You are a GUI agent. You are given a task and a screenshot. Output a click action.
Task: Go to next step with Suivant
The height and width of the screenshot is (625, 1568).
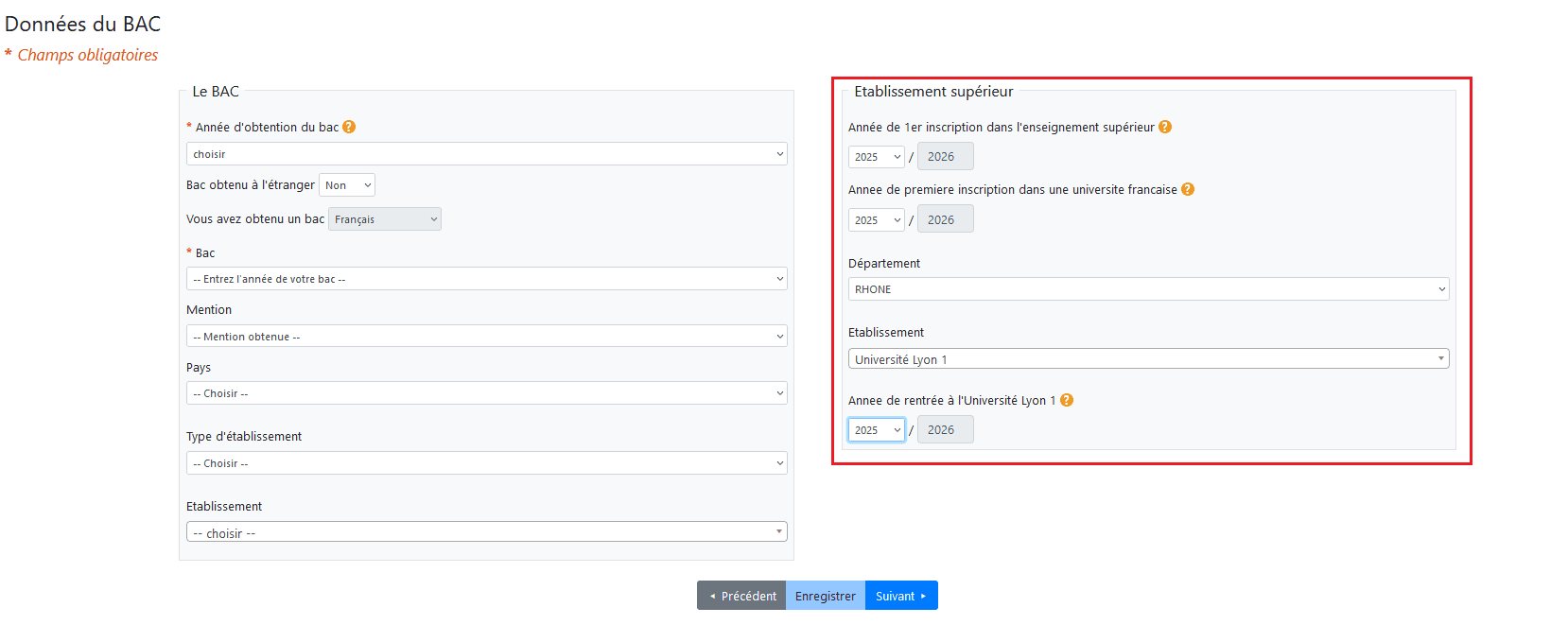(x=901, y=596)
